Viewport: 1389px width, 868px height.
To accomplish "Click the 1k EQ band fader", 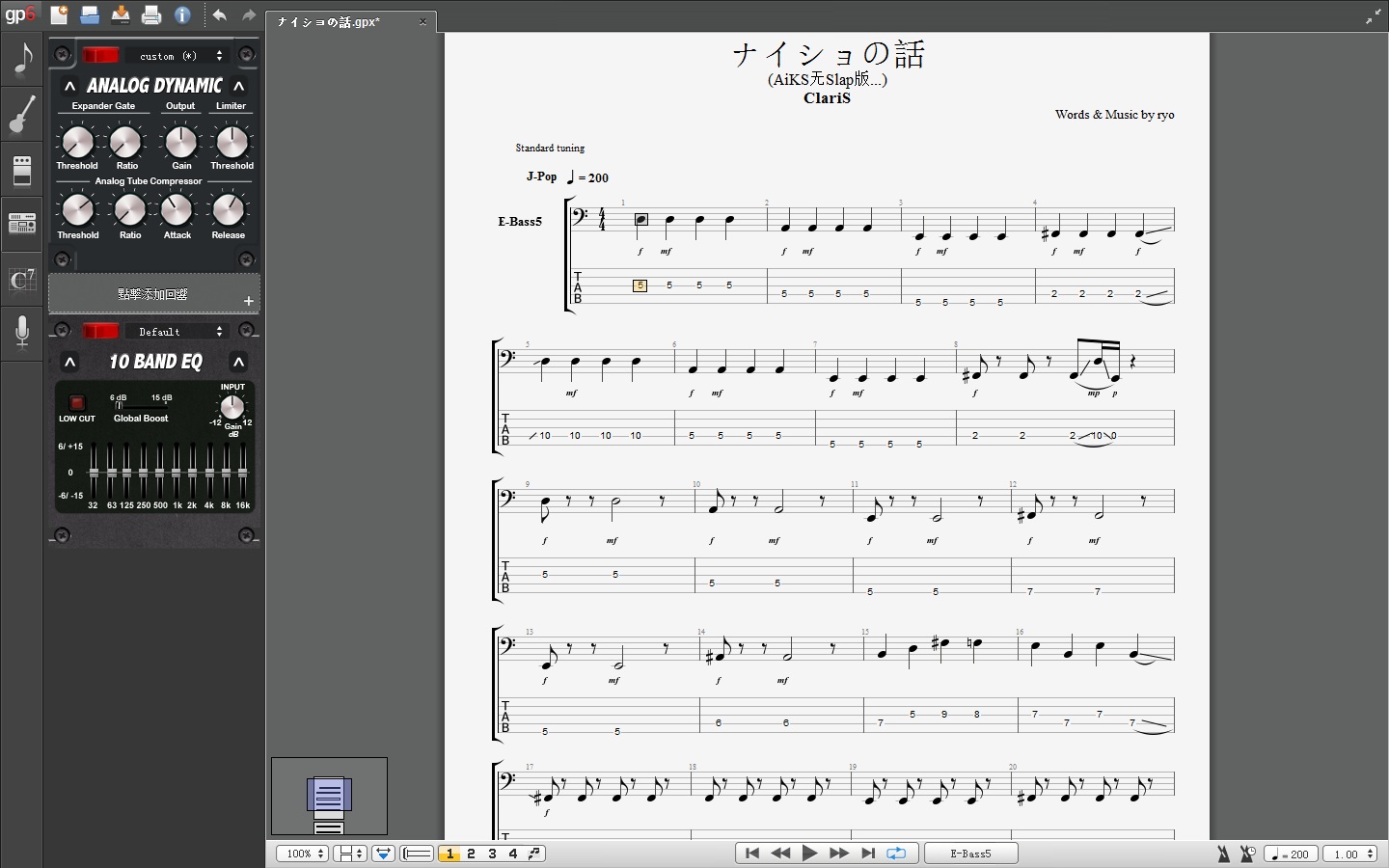I will point(177,471).
